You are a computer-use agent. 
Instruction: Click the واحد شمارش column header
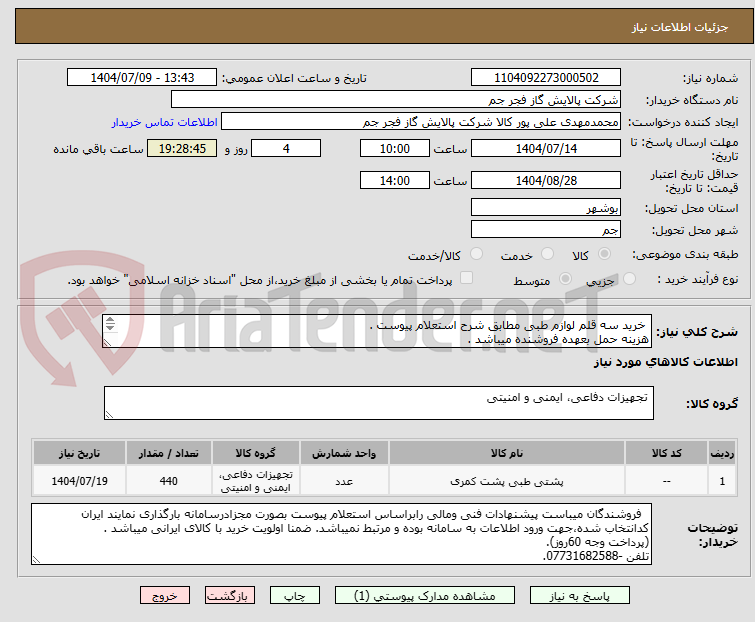(344, 453)
